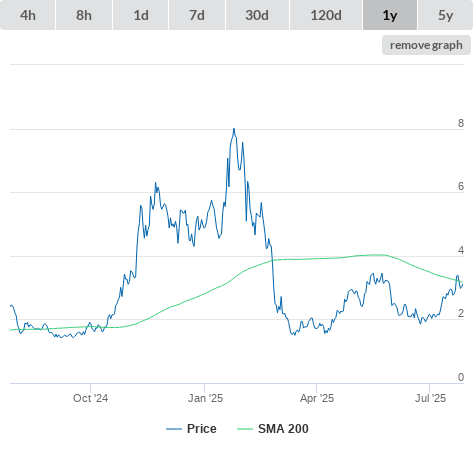This screenshot has height=455, width=474.
Task: Switch chart to 30d range
Action: pos(257,15)
